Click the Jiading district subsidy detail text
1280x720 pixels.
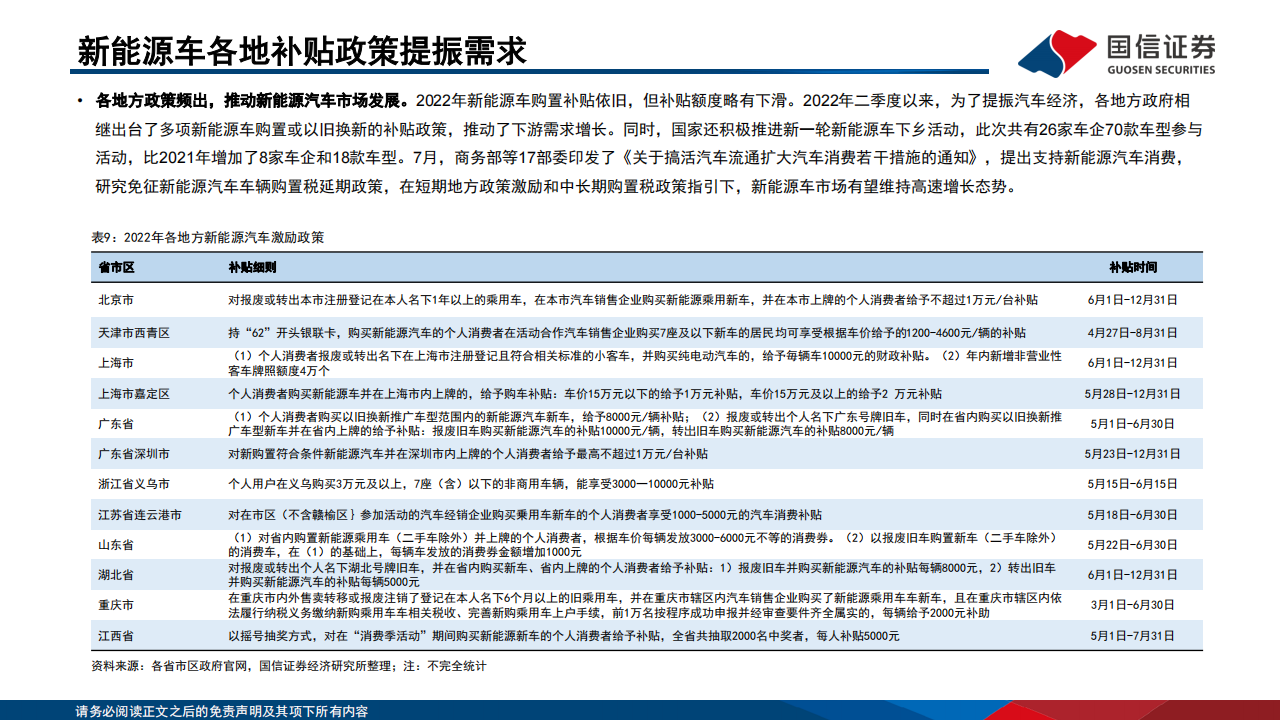click(x=584, y=394)
